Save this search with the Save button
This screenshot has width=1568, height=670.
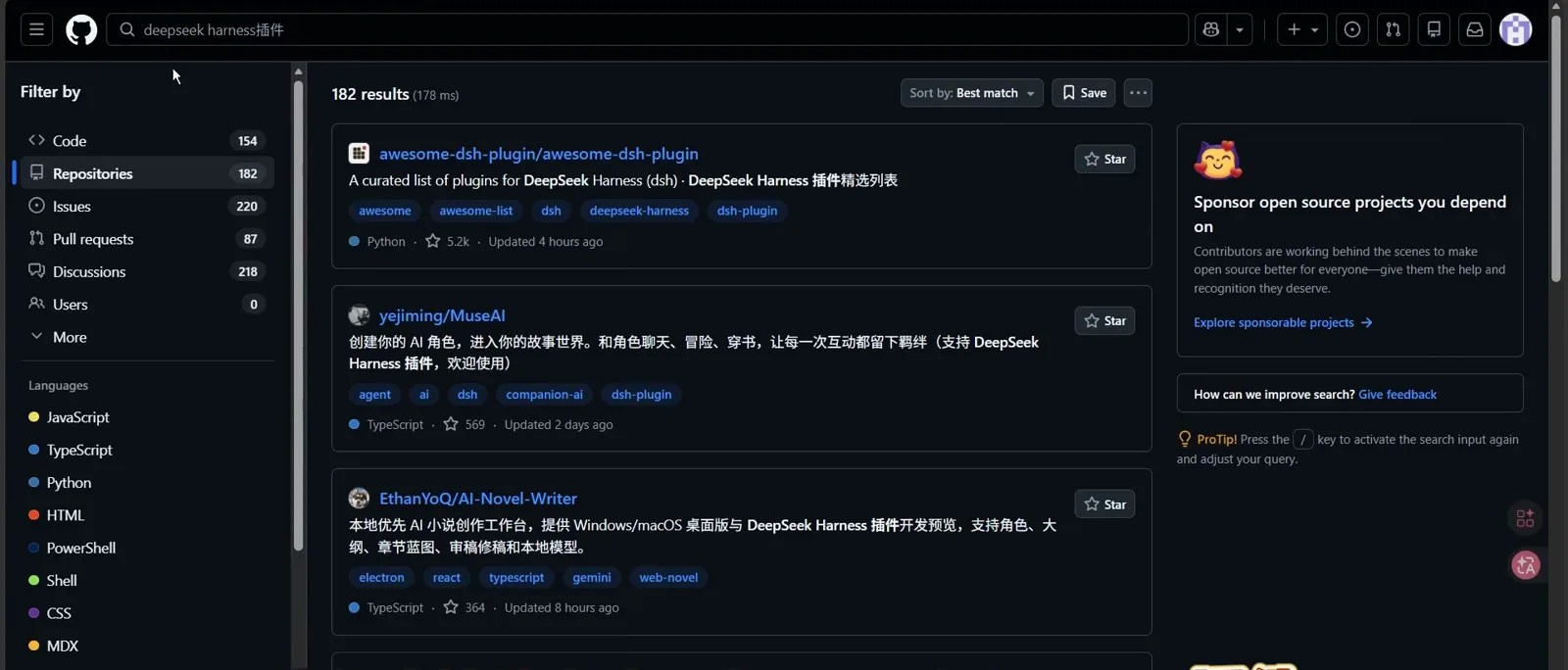tap(1084, 93)
